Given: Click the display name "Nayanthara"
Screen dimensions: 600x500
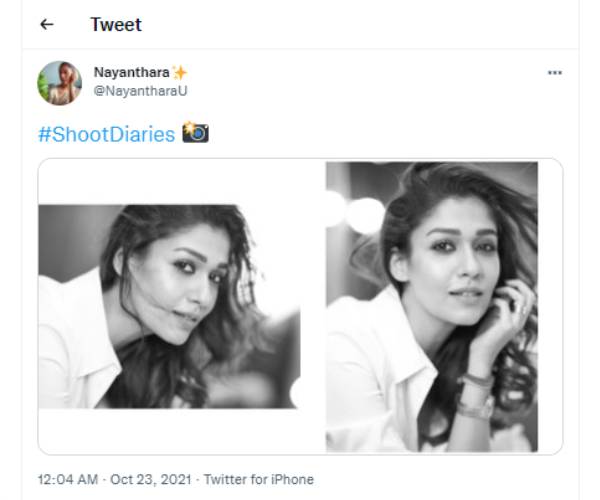Looking at the screenshot, I should pyautogui.click(x=130, y=73).
